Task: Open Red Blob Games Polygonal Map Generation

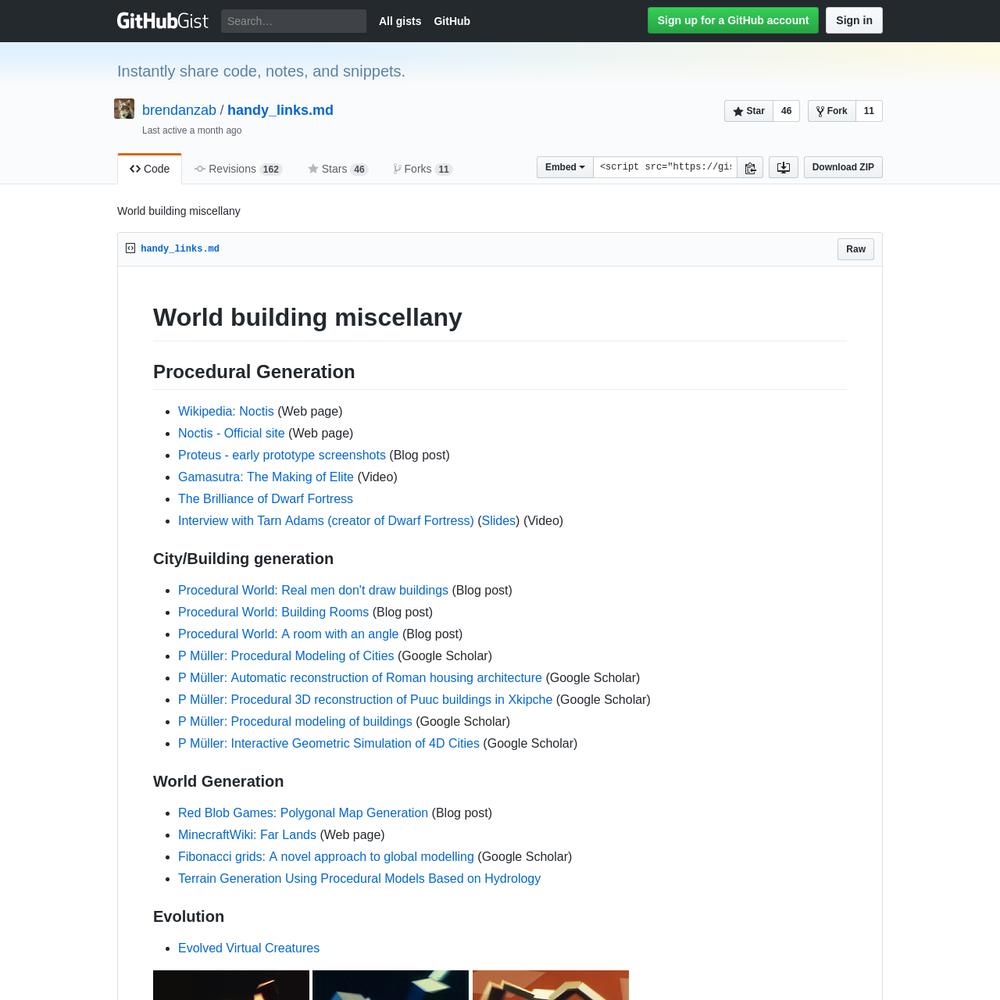Action: pyautogui.click(x=303, y=812)
